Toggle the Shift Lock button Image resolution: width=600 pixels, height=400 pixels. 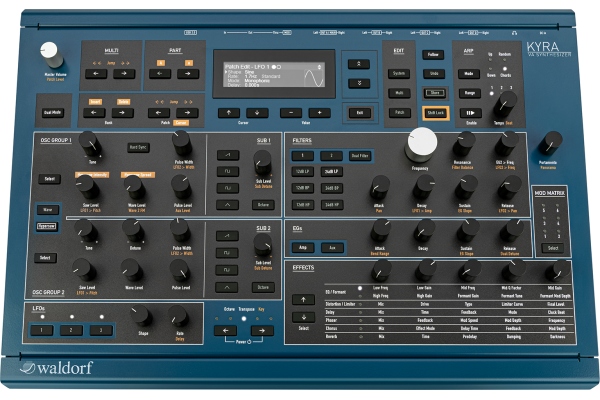(x=436, y=113)
